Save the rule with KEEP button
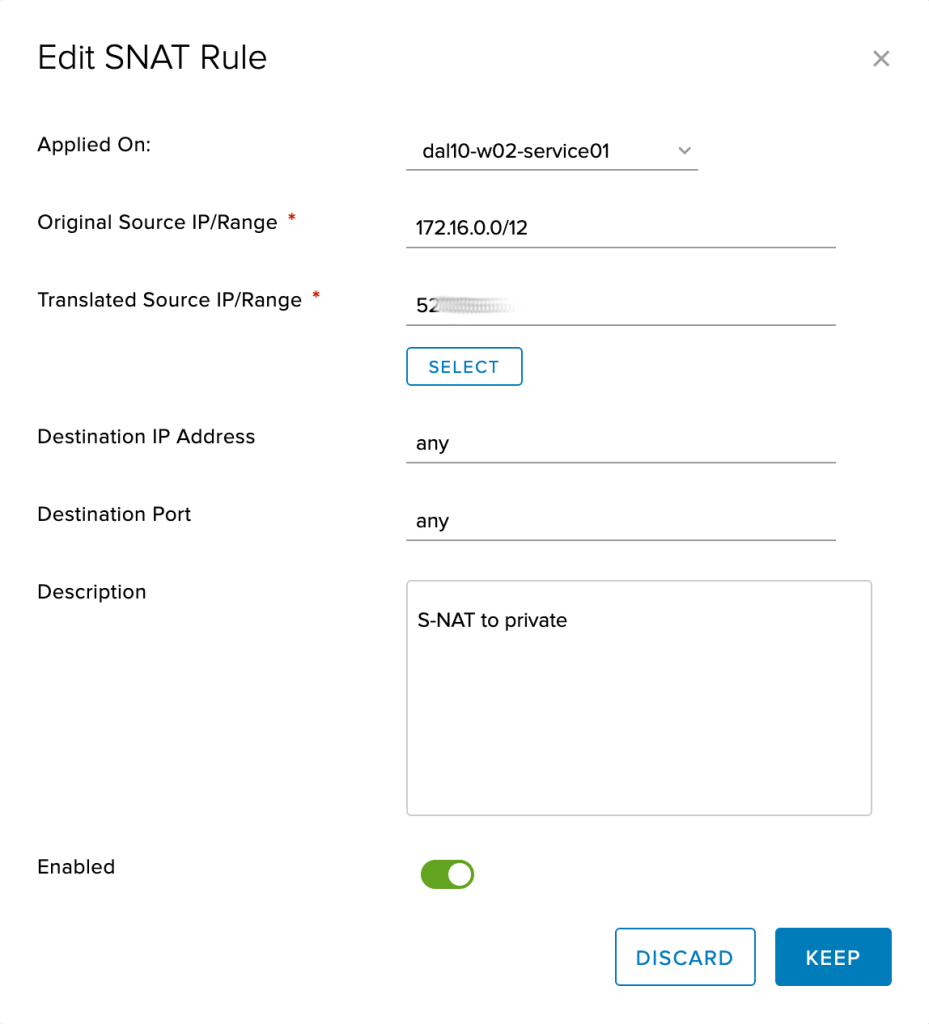 click(x=832, y=957)
